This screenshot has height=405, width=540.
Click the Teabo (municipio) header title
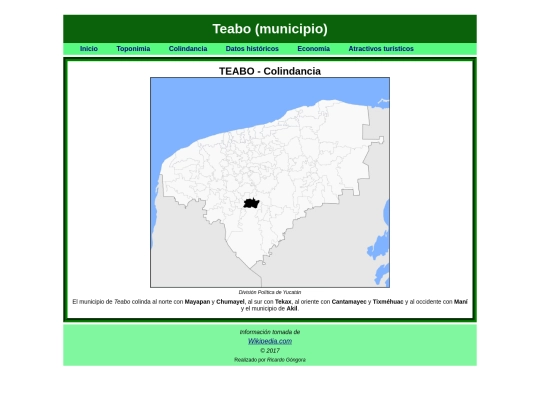(270, 29)
